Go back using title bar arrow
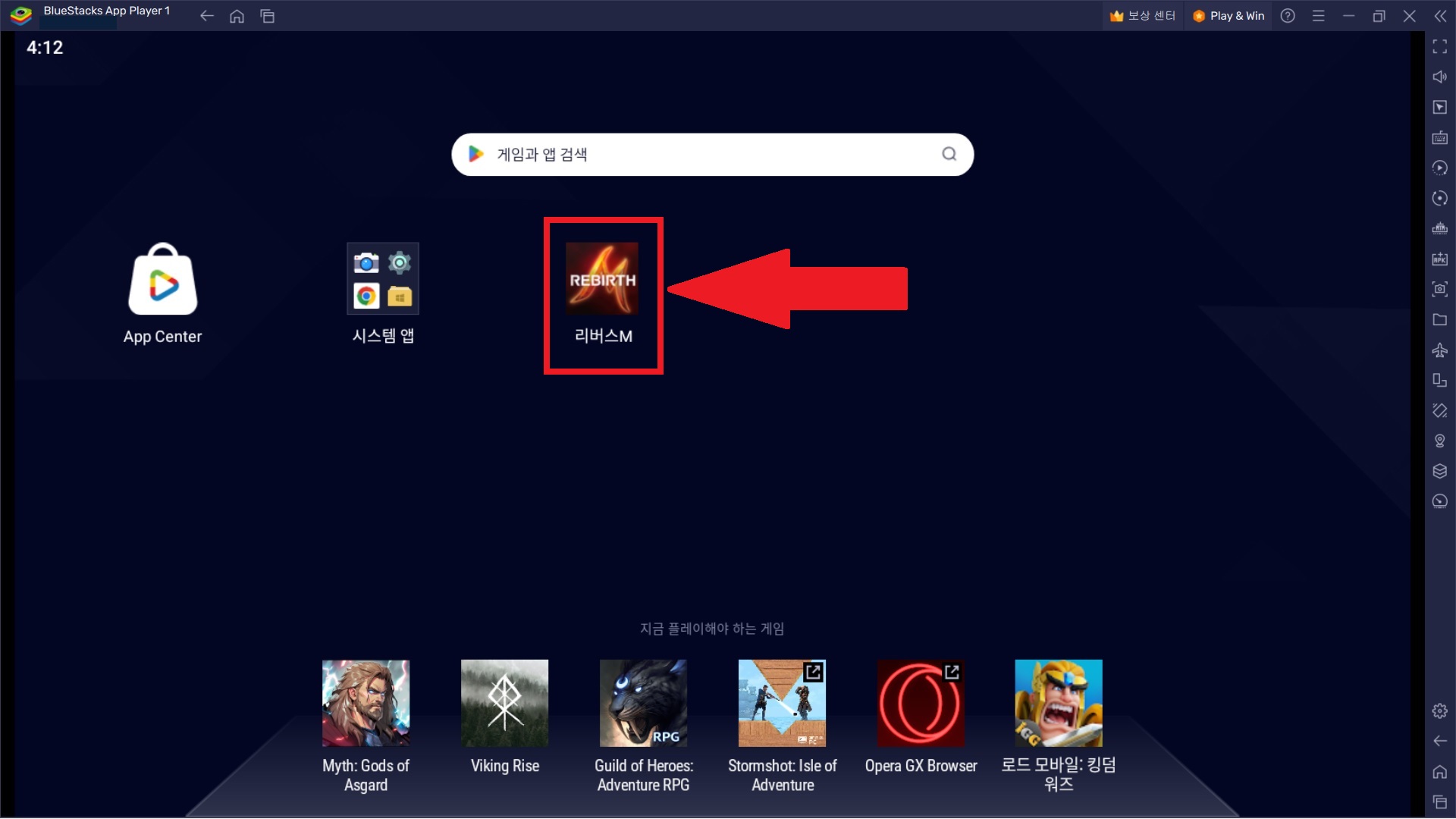This screenshot has height=819, width=1456. coord(206,16)
